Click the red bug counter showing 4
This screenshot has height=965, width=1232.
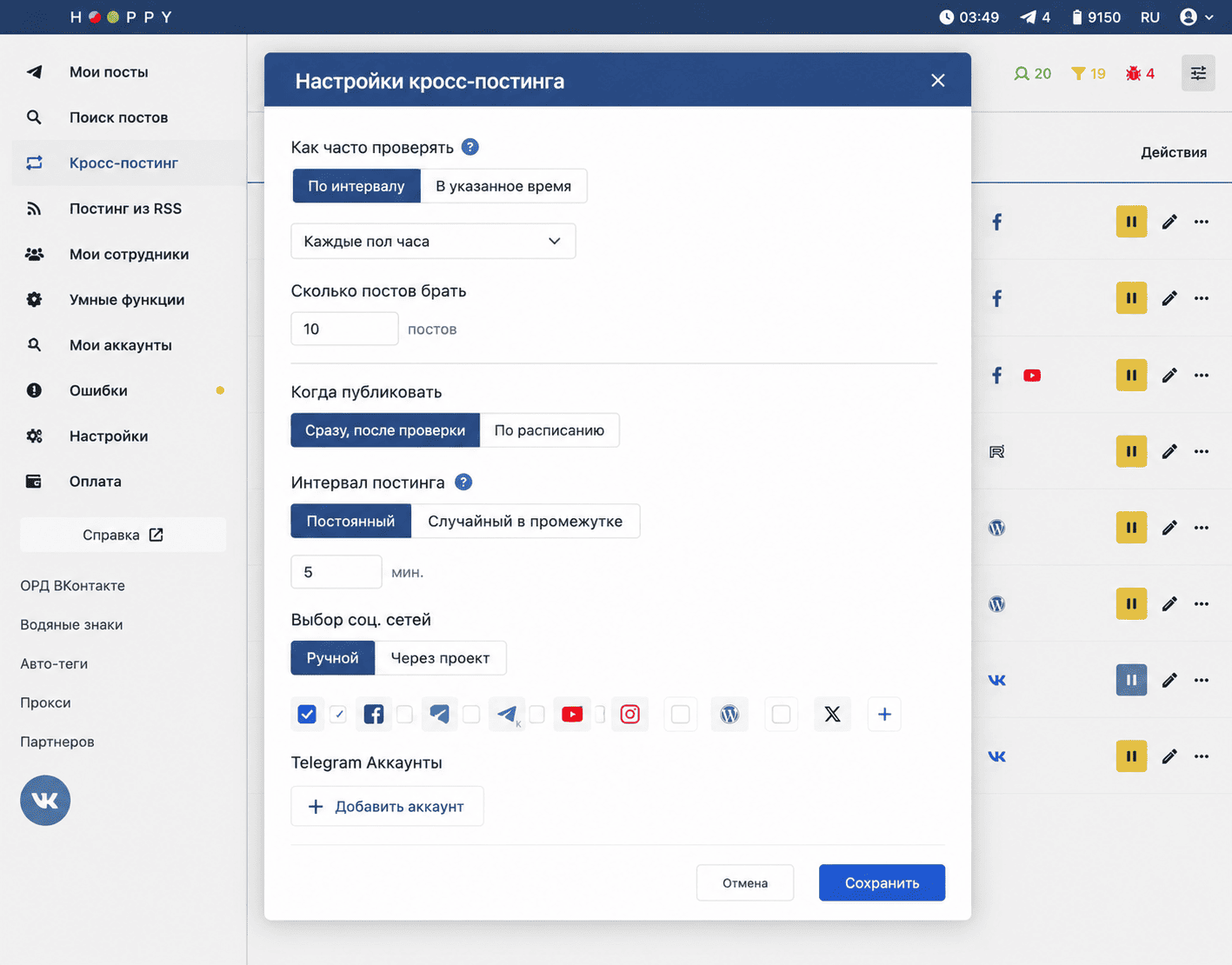tap(1140, 74)
